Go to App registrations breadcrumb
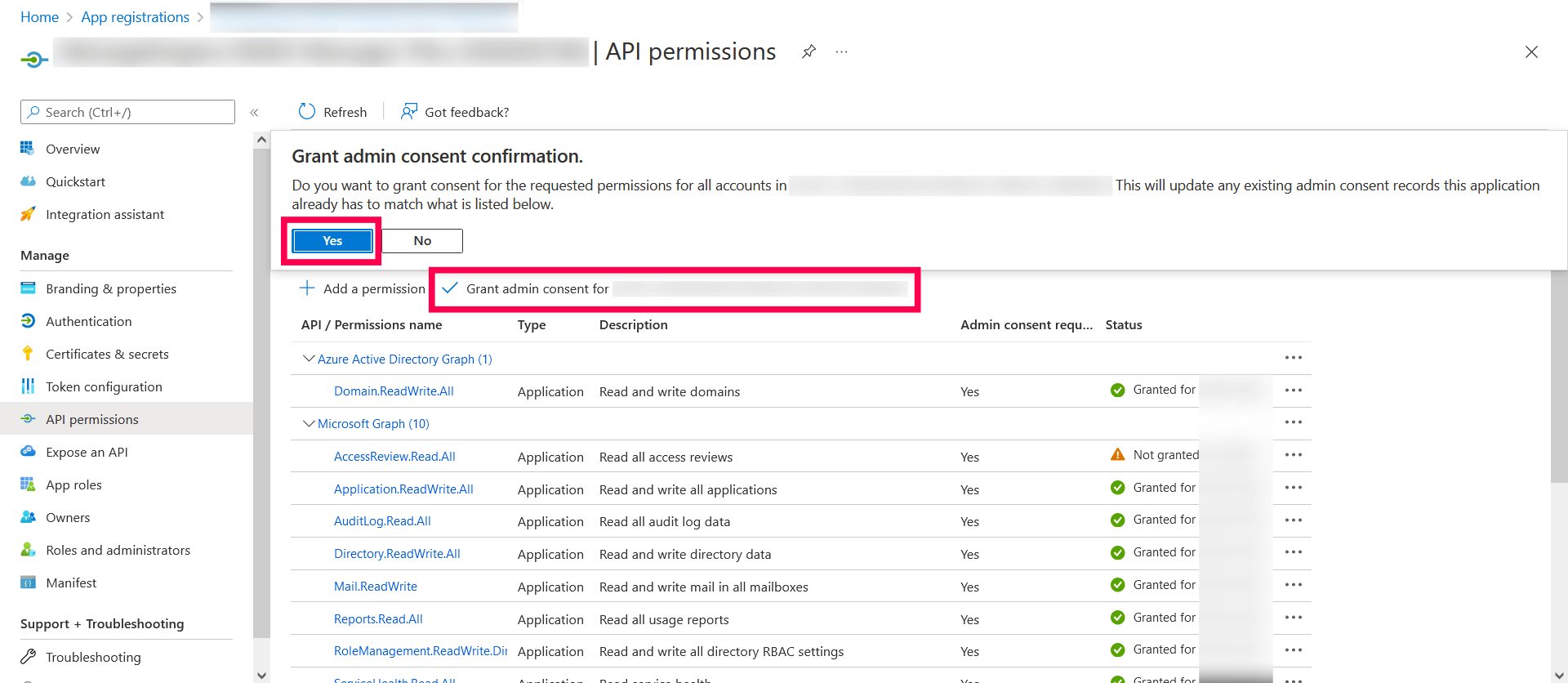The height and width of the screenshot is (683, 1568). coord(136,17)
